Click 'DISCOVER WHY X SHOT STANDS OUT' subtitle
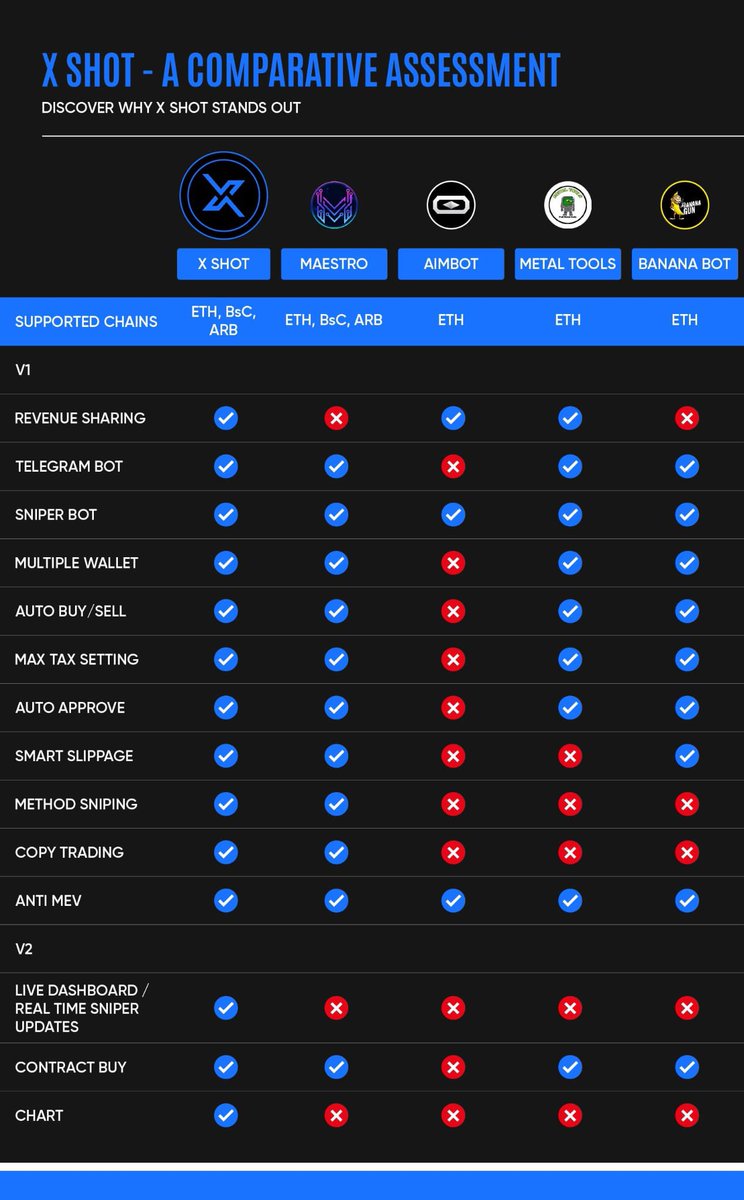The height and width of the screenshot is (1200, 744). click(171, 107)
